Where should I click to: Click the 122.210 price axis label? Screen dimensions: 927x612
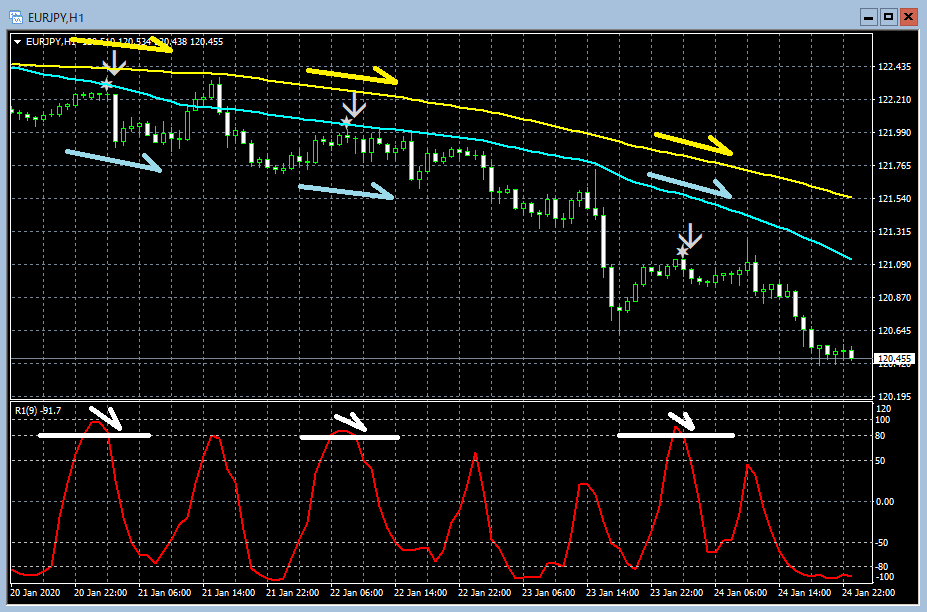coord(894,99)
